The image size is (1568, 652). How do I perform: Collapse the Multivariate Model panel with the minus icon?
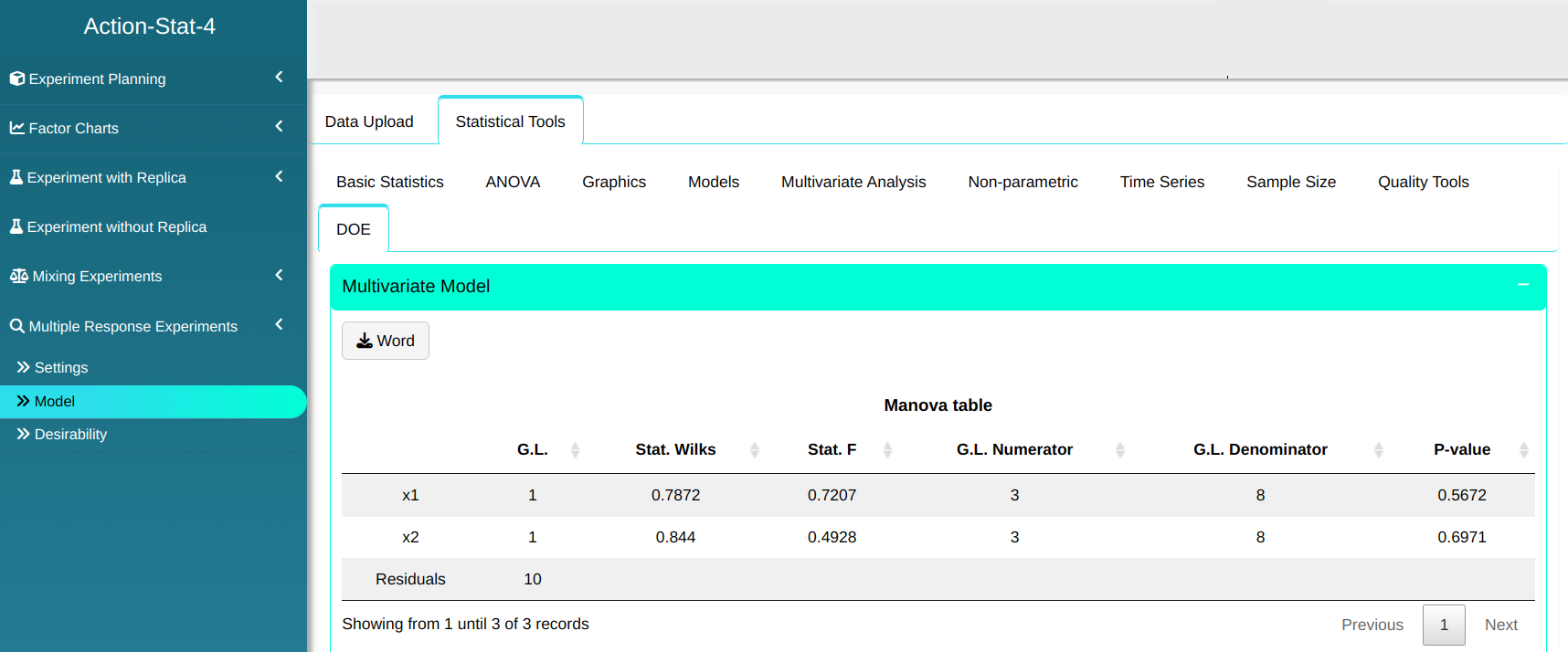click(x=1523, y=286)
